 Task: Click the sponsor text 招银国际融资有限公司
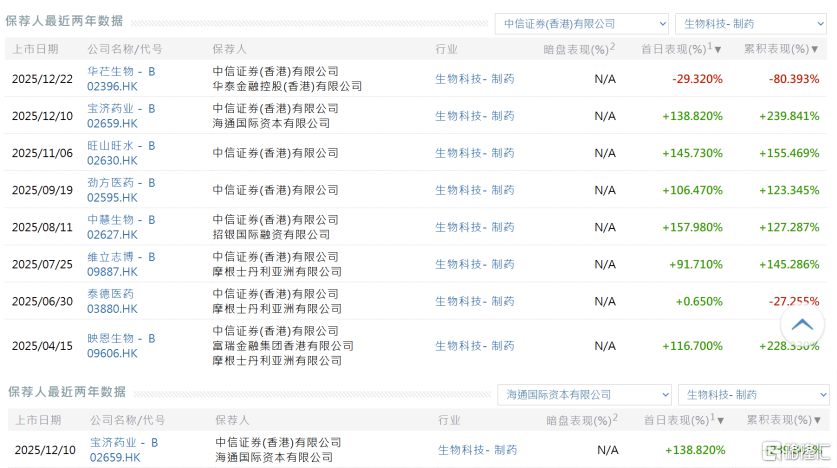271,234
